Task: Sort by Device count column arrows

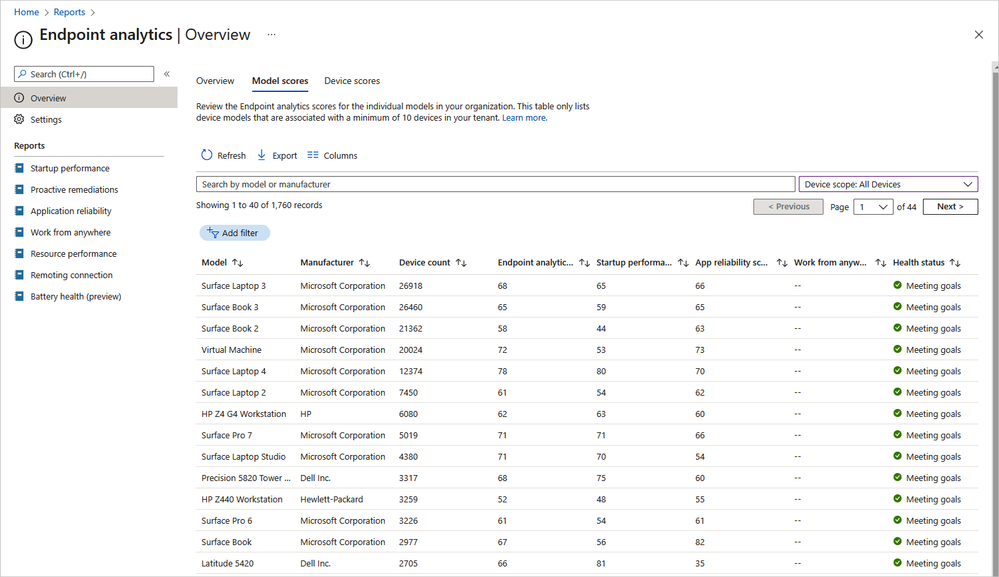Action: click(x=461, y=262)
